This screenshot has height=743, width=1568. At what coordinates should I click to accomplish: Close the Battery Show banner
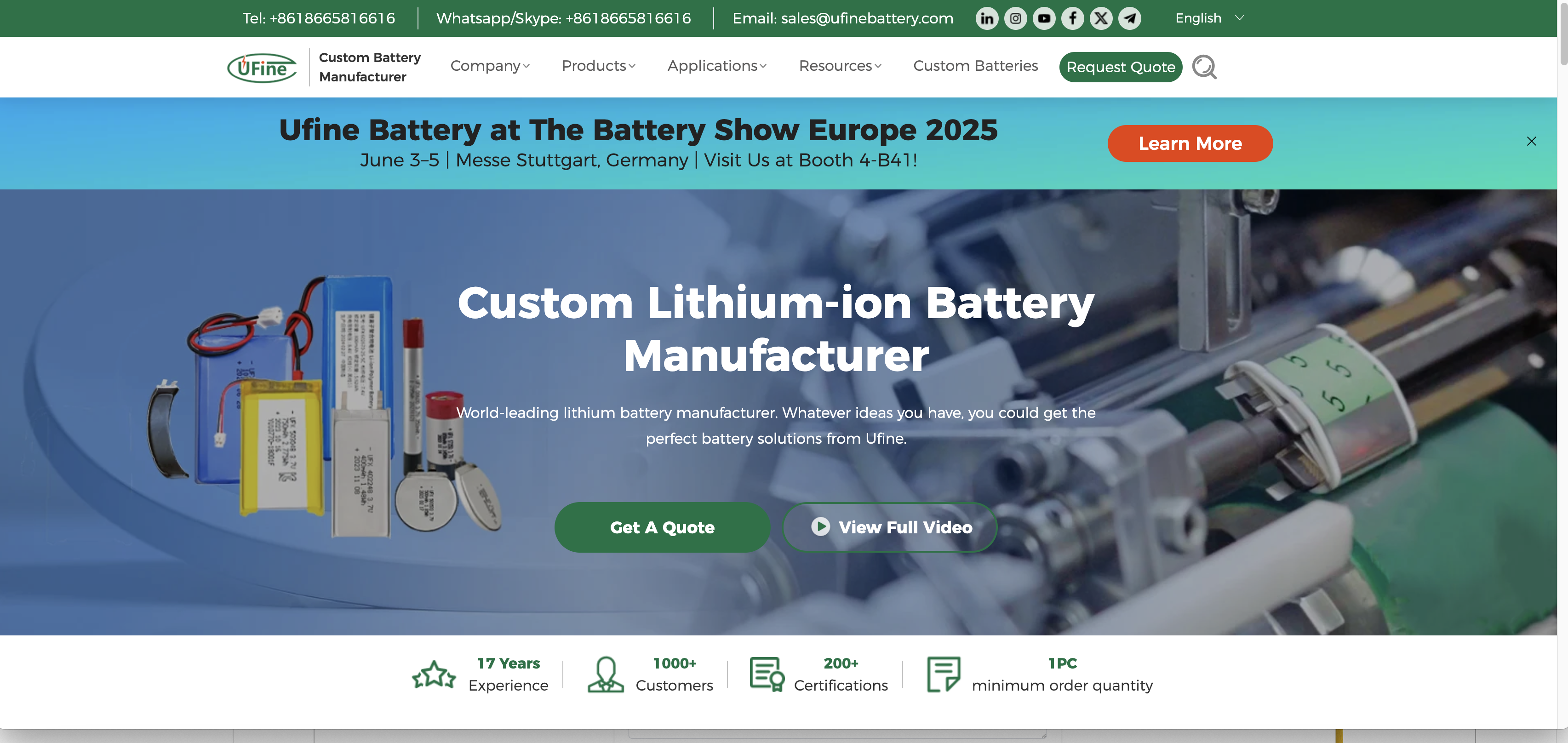point(1532,141)
